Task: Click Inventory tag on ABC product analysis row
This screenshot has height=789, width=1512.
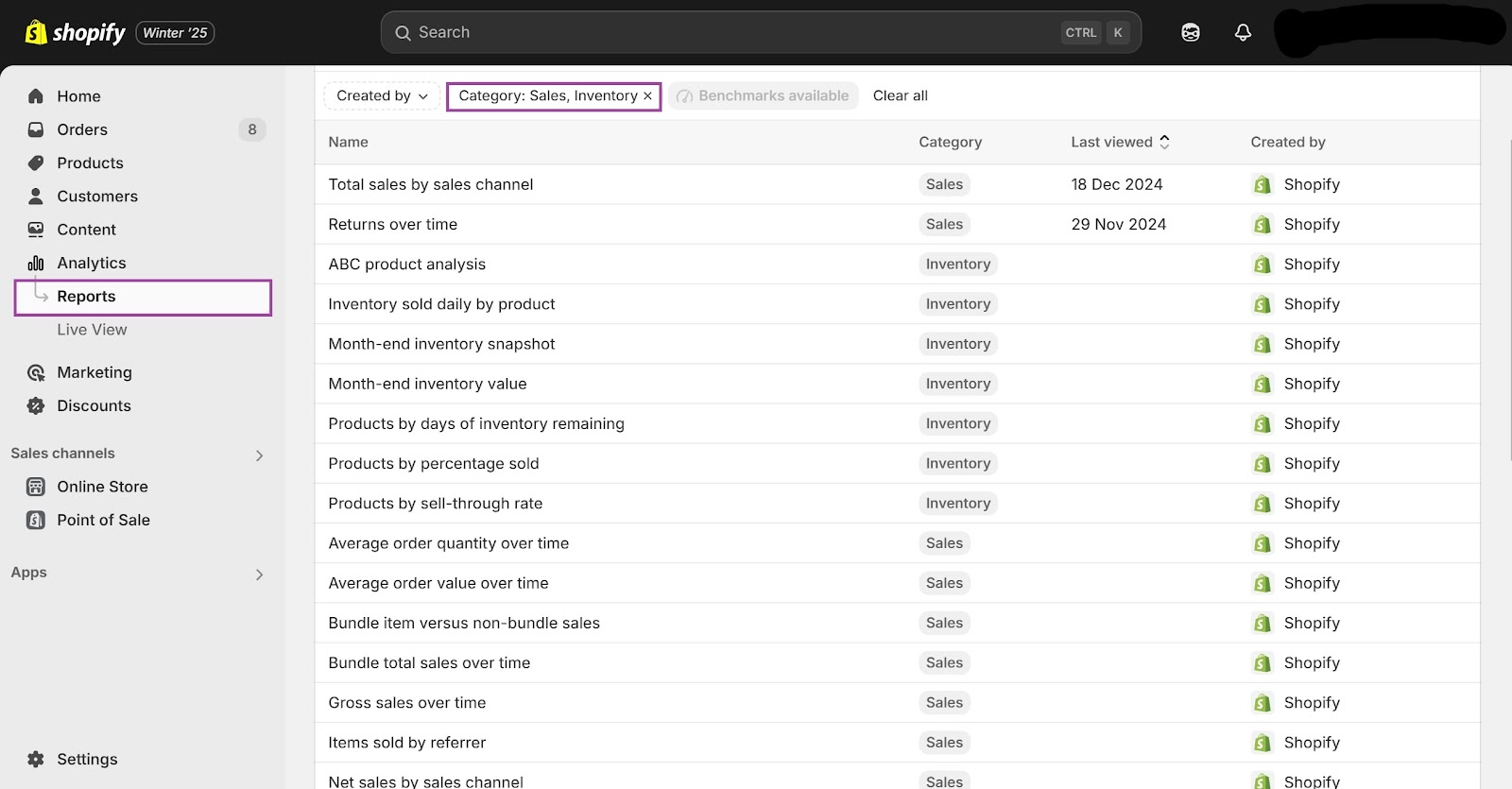Action: tap(958, 264)
